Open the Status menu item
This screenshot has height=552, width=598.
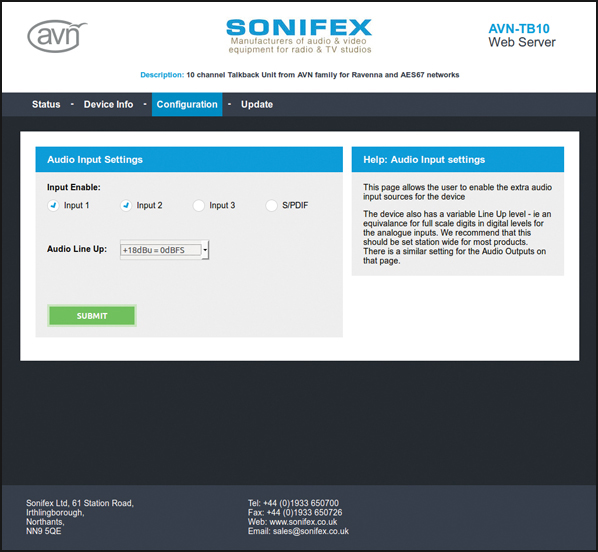(x=46, y=105)
